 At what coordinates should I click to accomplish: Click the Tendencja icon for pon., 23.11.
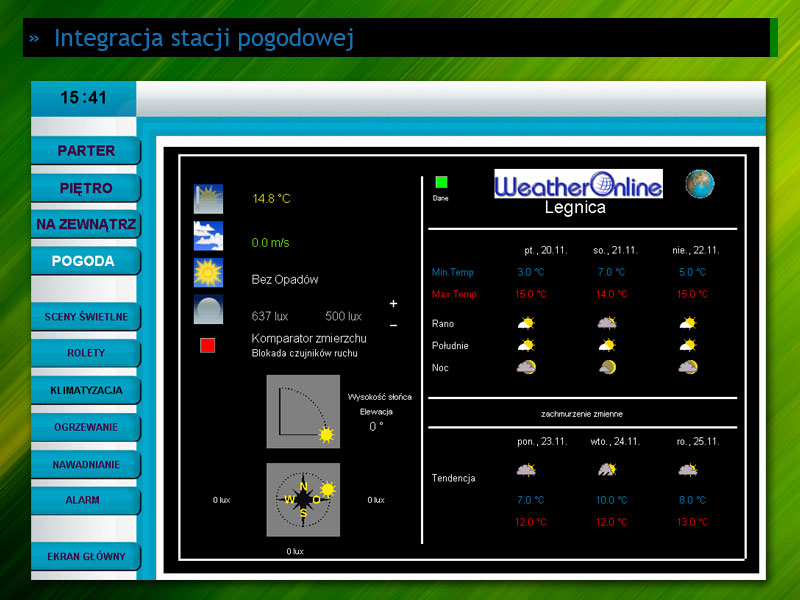coord(526,470)
